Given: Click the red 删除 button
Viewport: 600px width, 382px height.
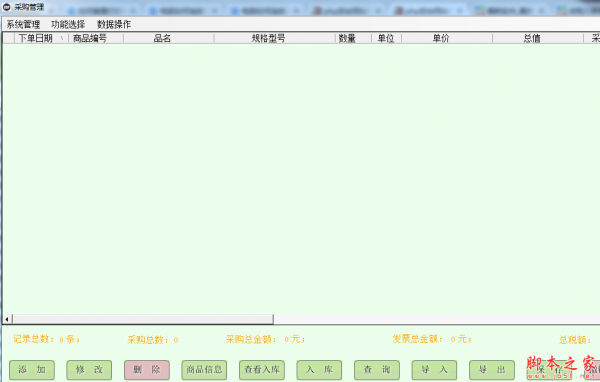Looking at the screenshot, I should click(147, 370).
